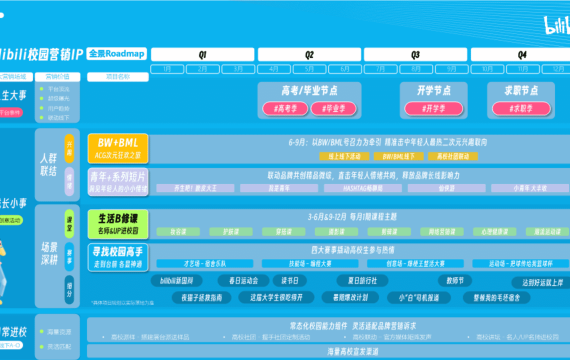
Task: Switch to the Q3 quarter header
Action: tap(416, 55)
